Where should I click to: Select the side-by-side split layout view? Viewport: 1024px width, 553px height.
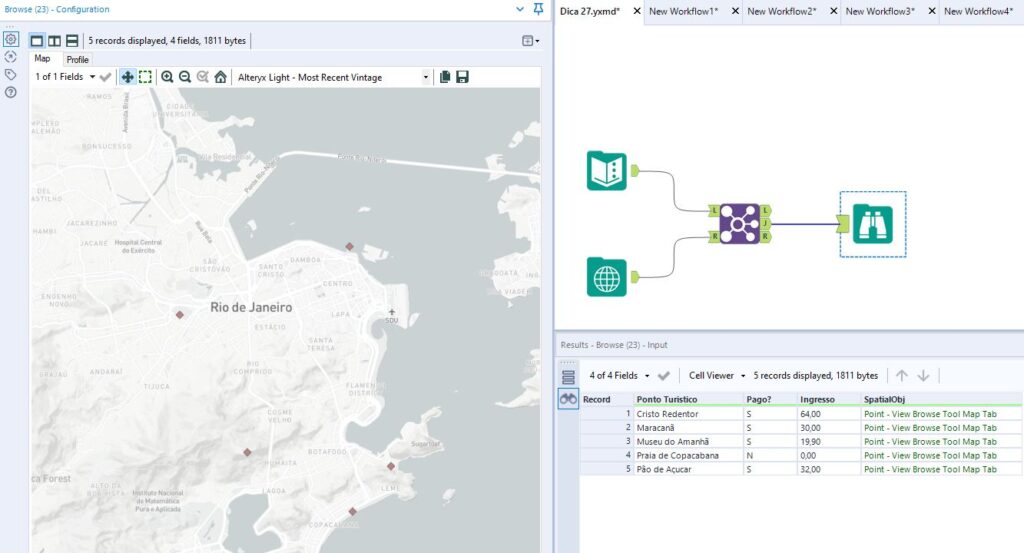[55, 40]
